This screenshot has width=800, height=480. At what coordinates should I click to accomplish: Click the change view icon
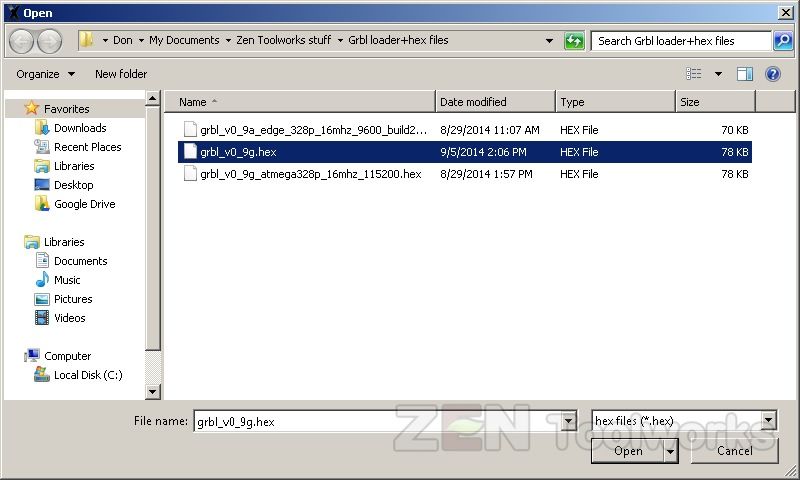coord(694,74)
